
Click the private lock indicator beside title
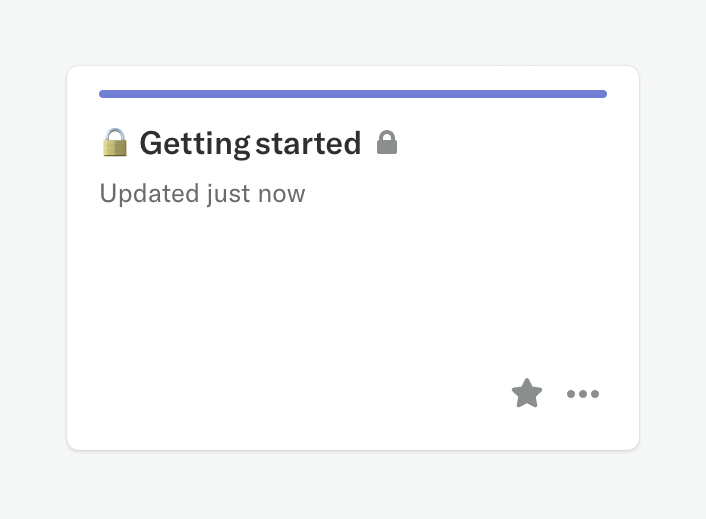point(387,143)
